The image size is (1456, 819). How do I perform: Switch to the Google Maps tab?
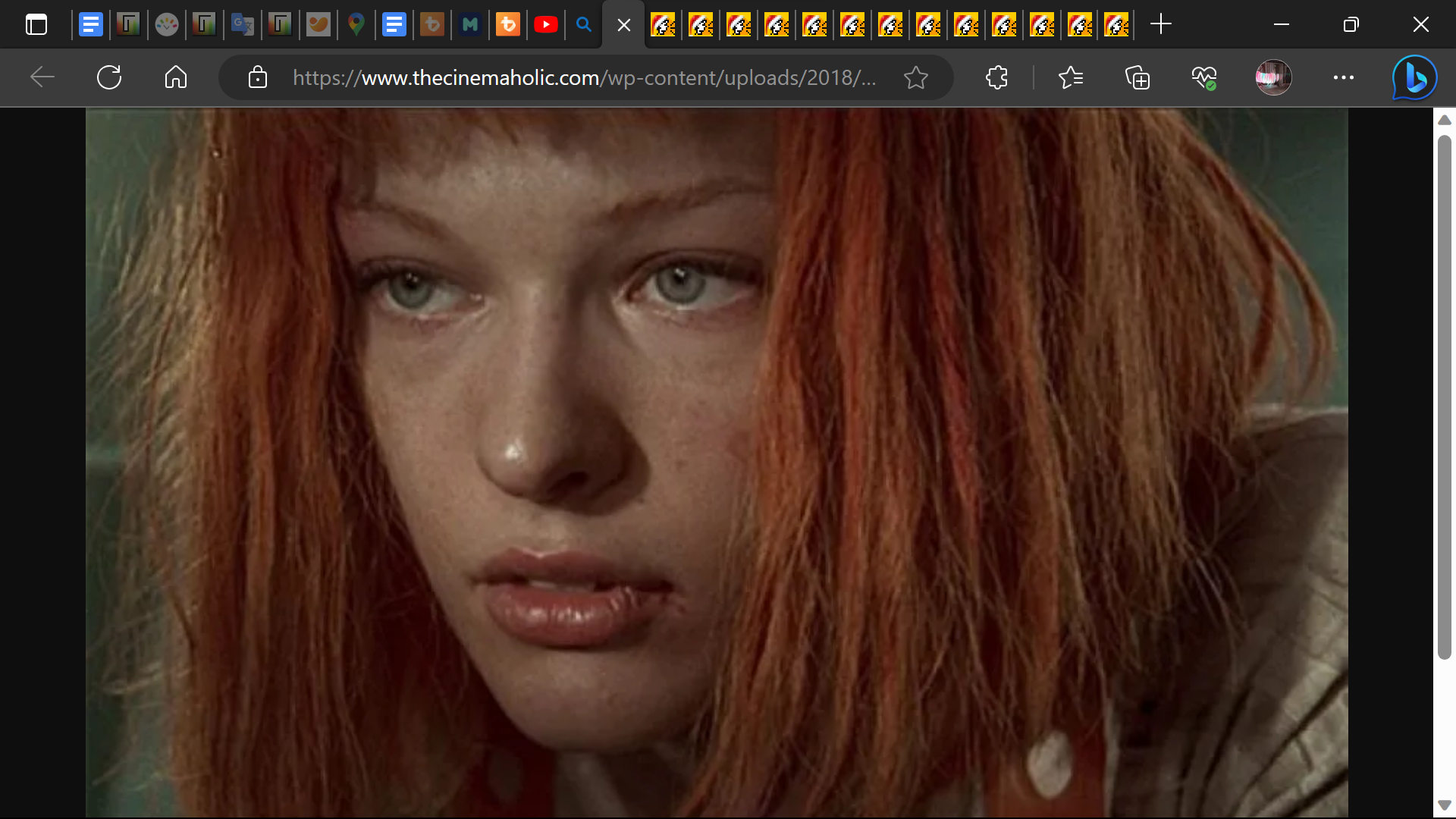356,25
